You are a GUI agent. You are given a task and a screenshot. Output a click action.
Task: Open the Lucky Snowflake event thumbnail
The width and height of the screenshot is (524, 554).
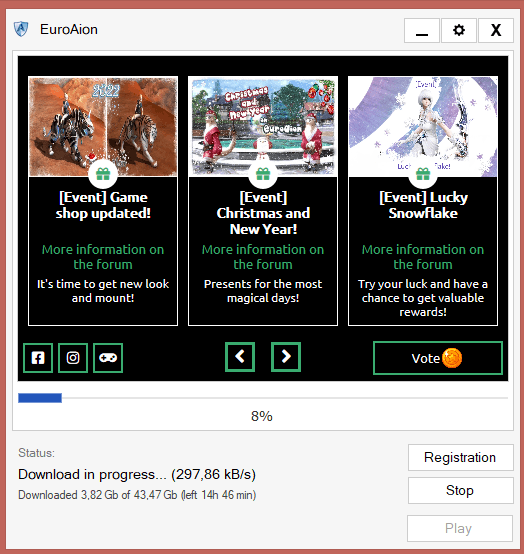423,126
